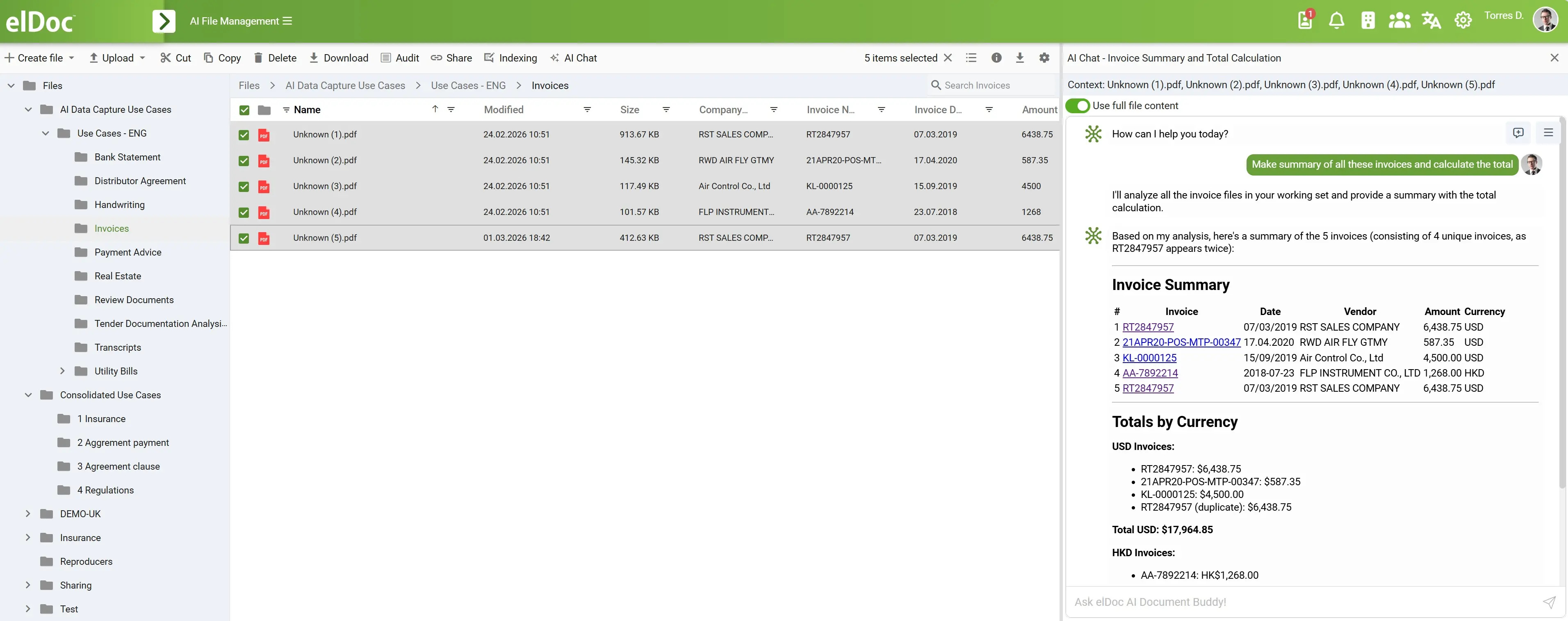Disable the Use full file content toggle

[1078, 105]
